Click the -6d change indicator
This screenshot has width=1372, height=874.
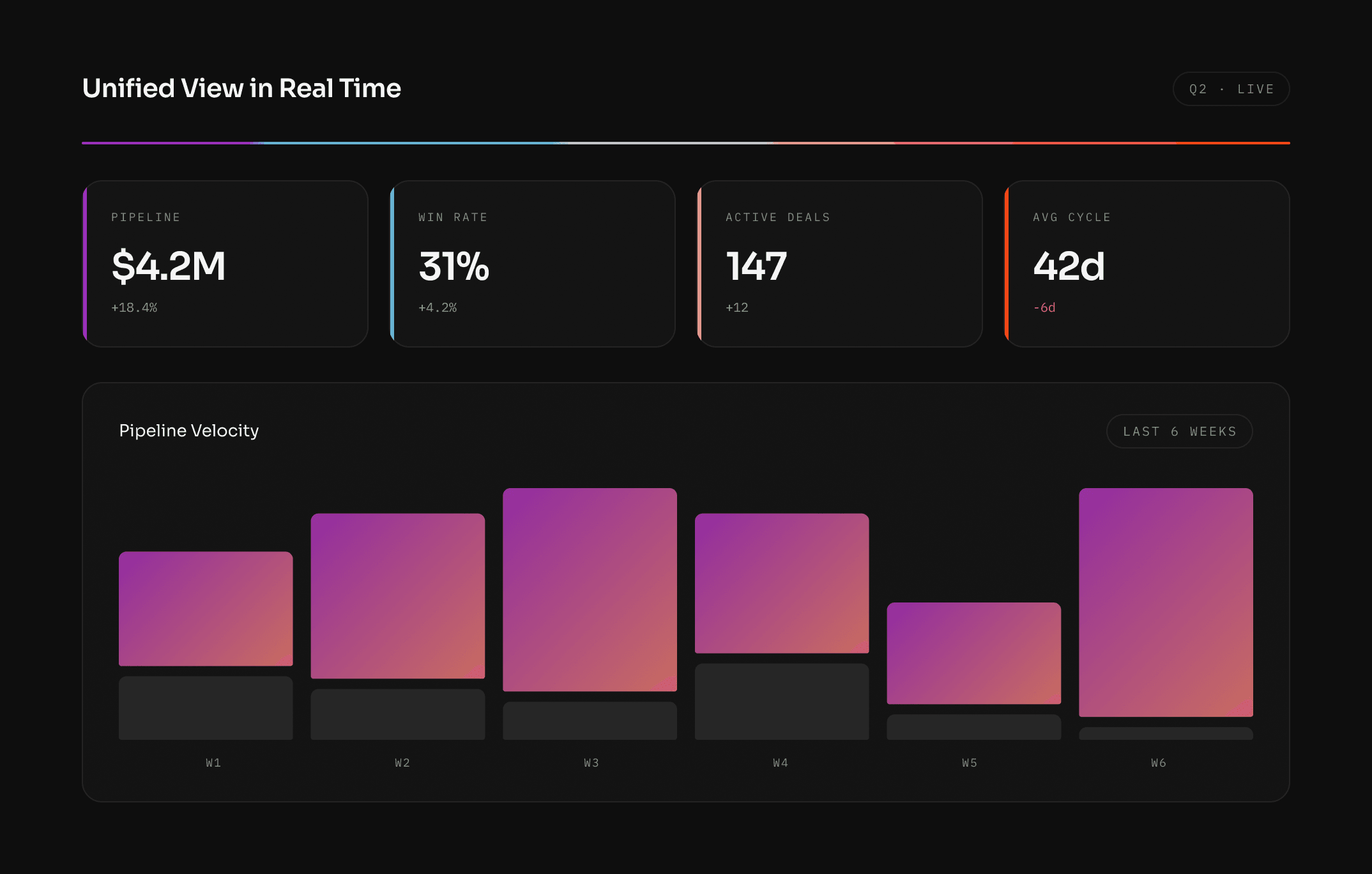pos(1044,307)
